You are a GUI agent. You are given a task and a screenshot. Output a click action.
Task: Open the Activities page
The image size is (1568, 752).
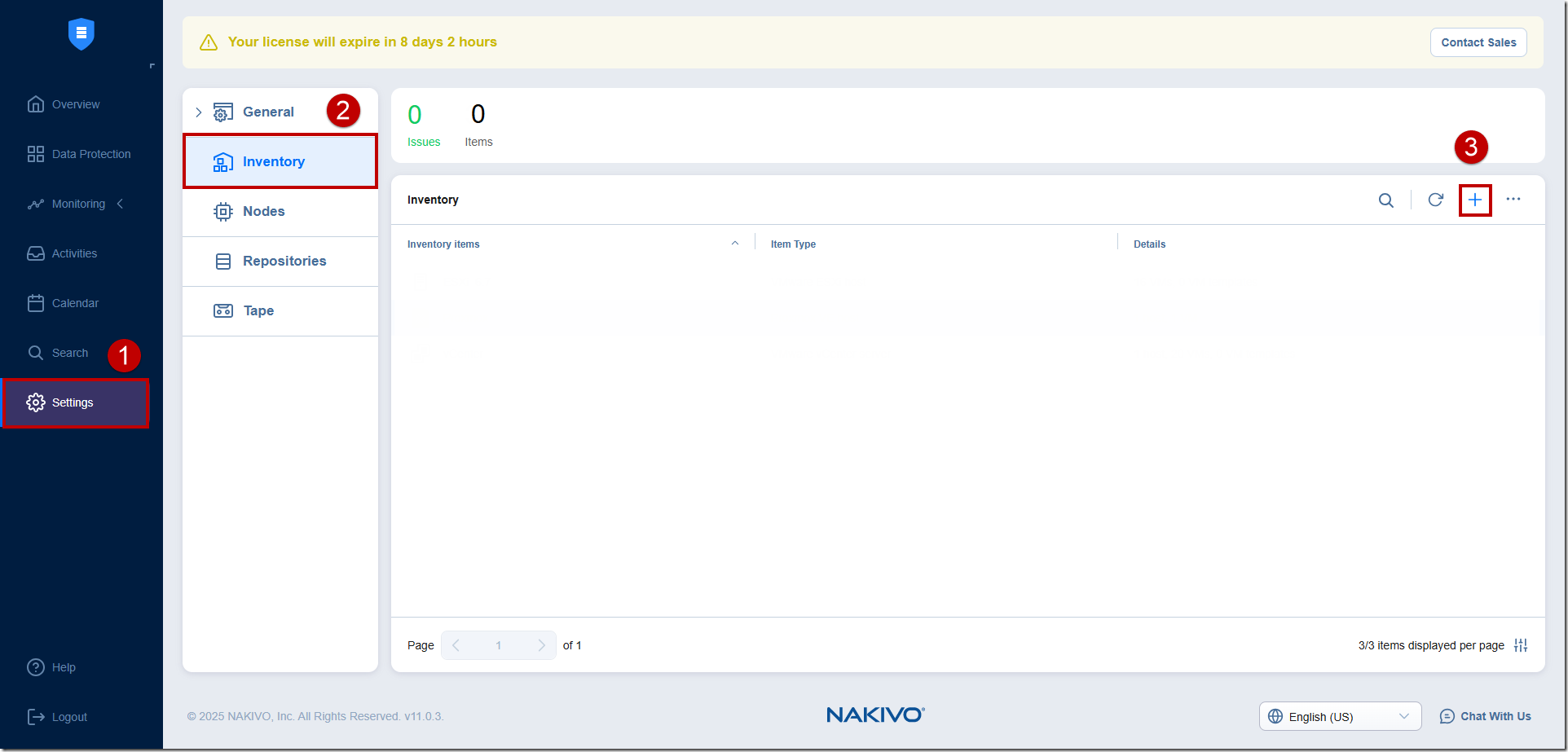(74, 253)
